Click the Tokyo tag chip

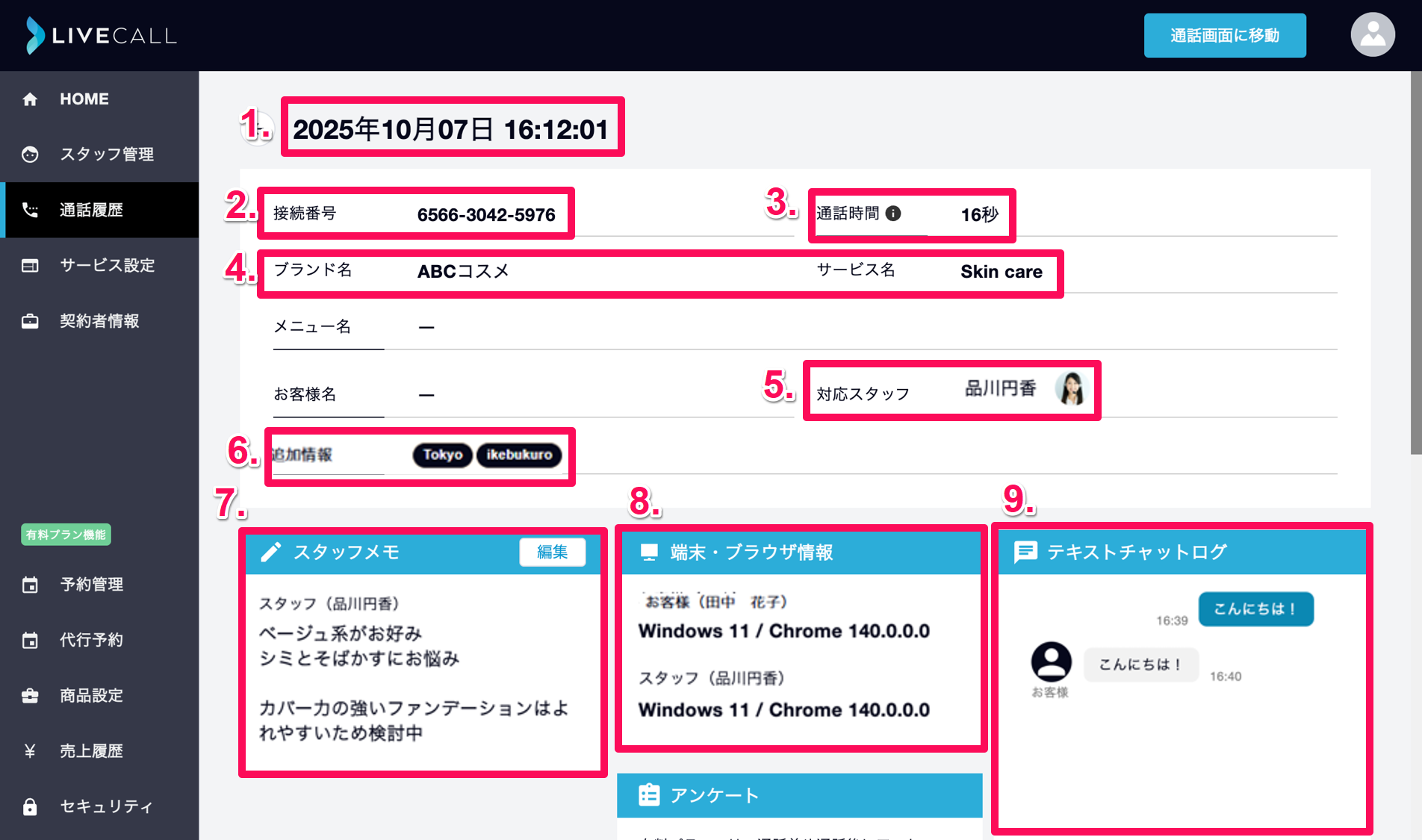[x=443, y=455]
